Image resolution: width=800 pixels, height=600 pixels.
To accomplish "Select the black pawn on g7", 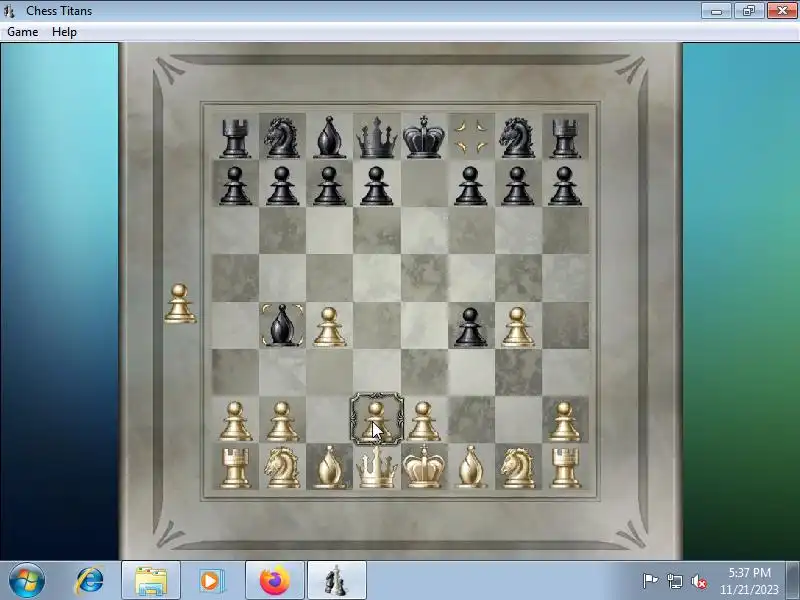I will coord(517,186).
